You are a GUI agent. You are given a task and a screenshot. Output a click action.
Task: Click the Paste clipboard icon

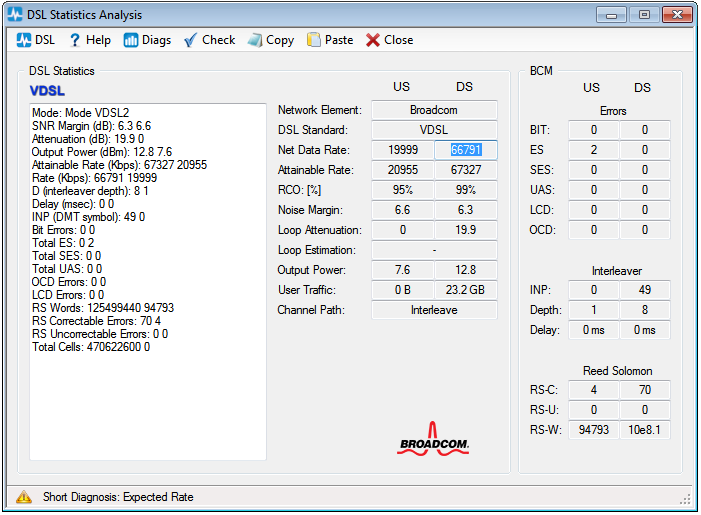click(x=314, y=40)
